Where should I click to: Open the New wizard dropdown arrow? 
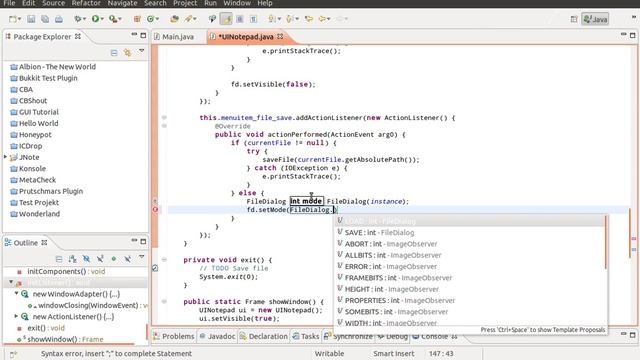[19, 19]
